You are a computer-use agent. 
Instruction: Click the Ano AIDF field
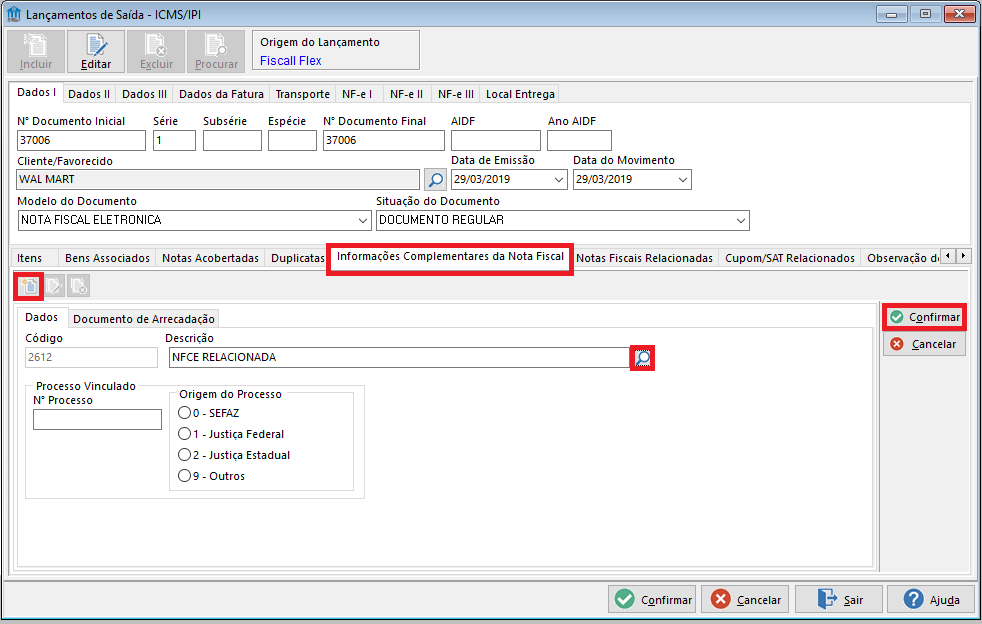(x=579, y=140)
